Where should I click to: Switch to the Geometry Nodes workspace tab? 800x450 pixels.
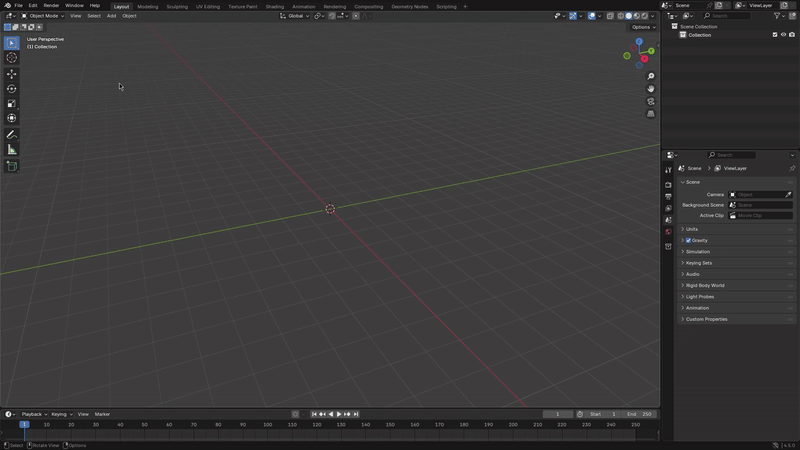click(x=409, y=7)
